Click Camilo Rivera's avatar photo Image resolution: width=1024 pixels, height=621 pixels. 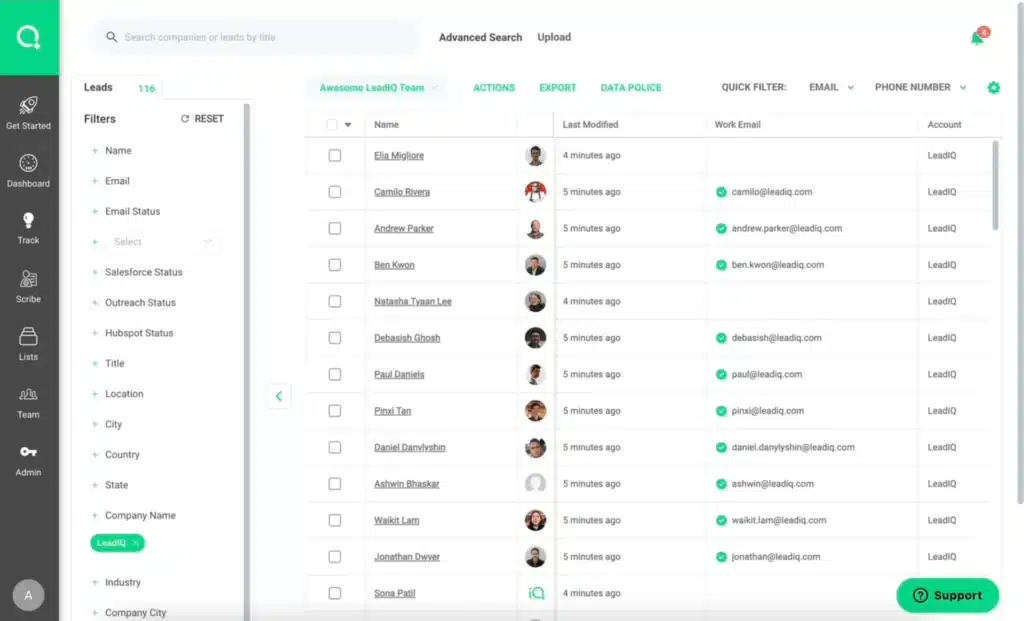click(x=535, y=191)
